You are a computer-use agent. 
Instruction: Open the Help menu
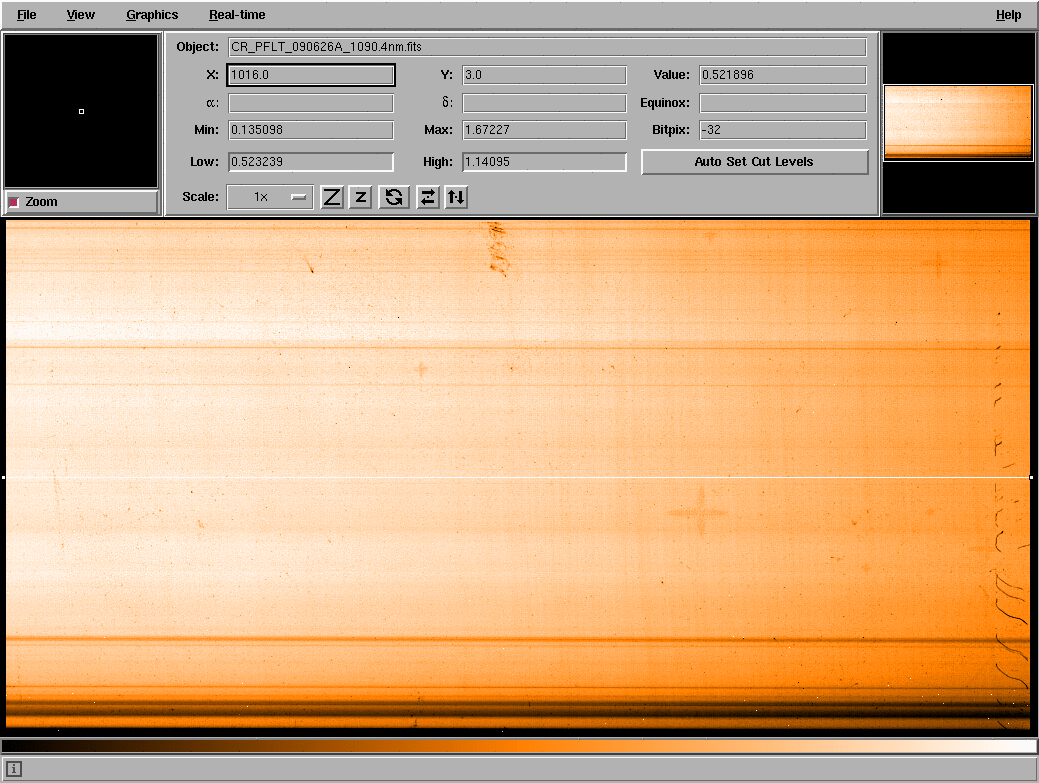point(1008,15)
